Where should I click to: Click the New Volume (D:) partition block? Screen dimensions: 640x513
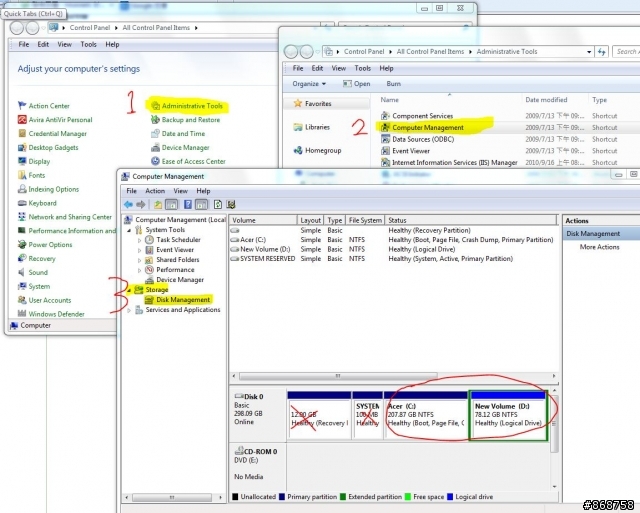508,416
